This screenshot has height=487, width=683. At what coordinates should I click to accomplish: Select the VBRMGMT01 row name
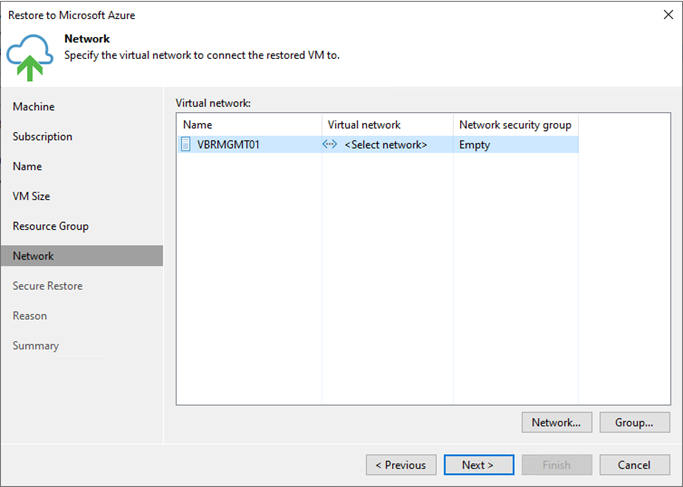point(228,145)
